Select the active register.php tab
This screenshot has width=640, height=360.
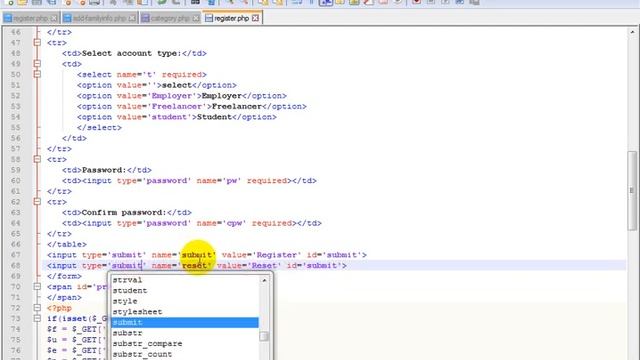click(x=232, y=18)
